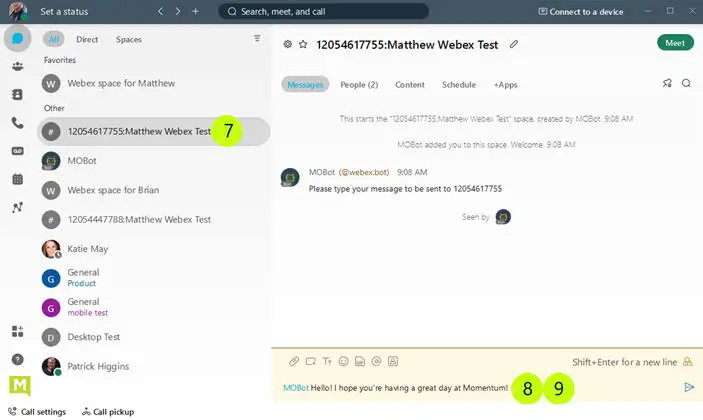Open the MOBot conversation
Screen dimensions: 703x420
click(154, 160)
